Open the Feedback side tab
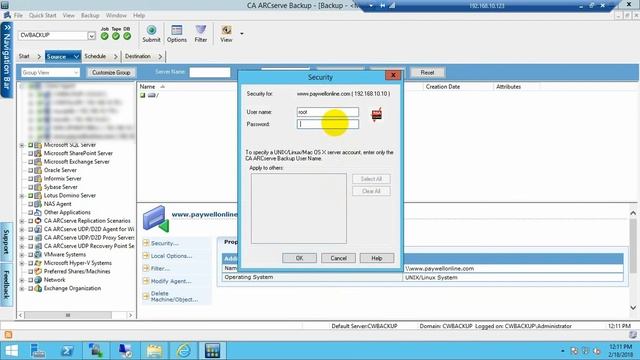 [7, 284]
